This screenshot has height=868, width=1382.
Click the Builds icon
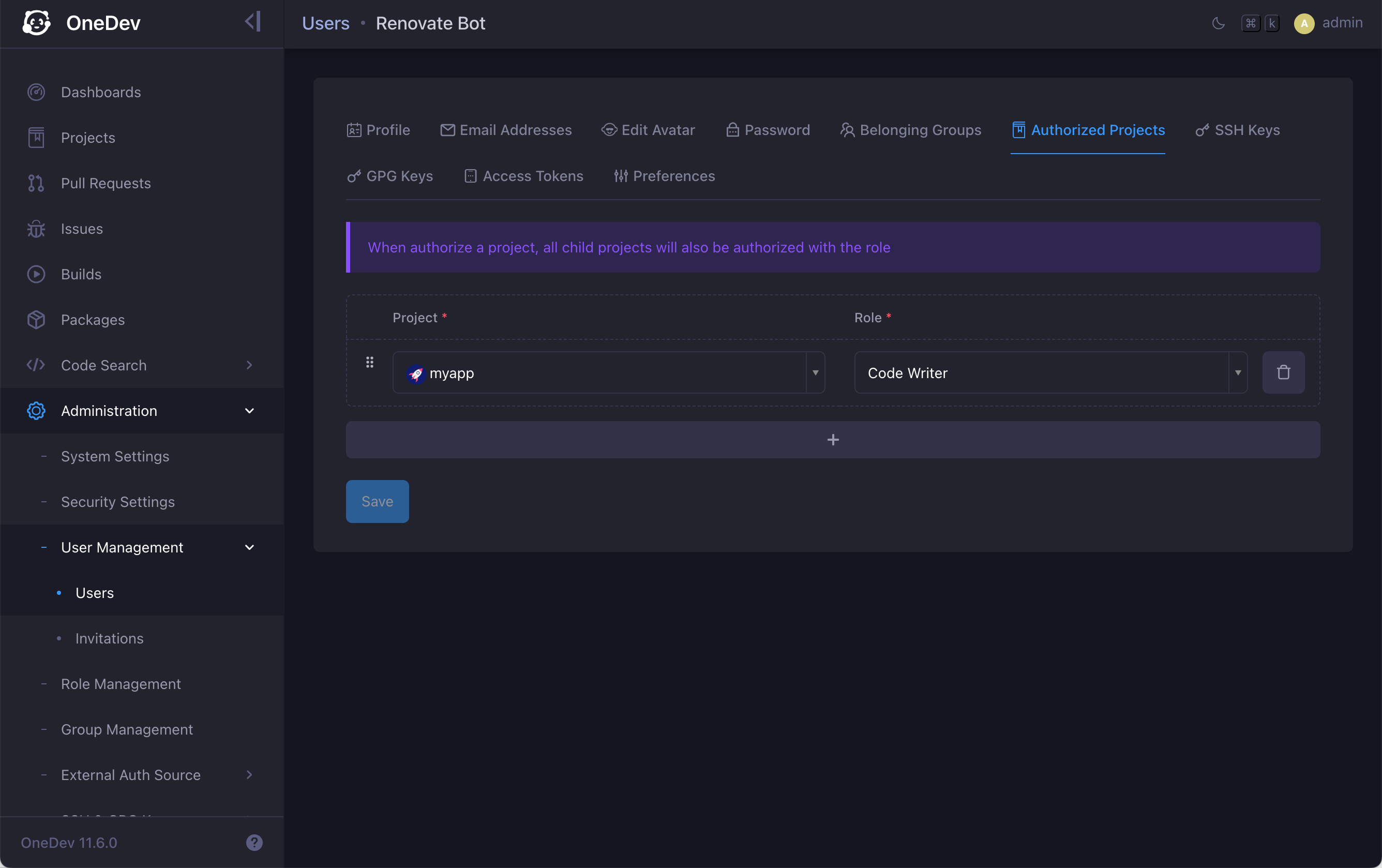[36, 274]
